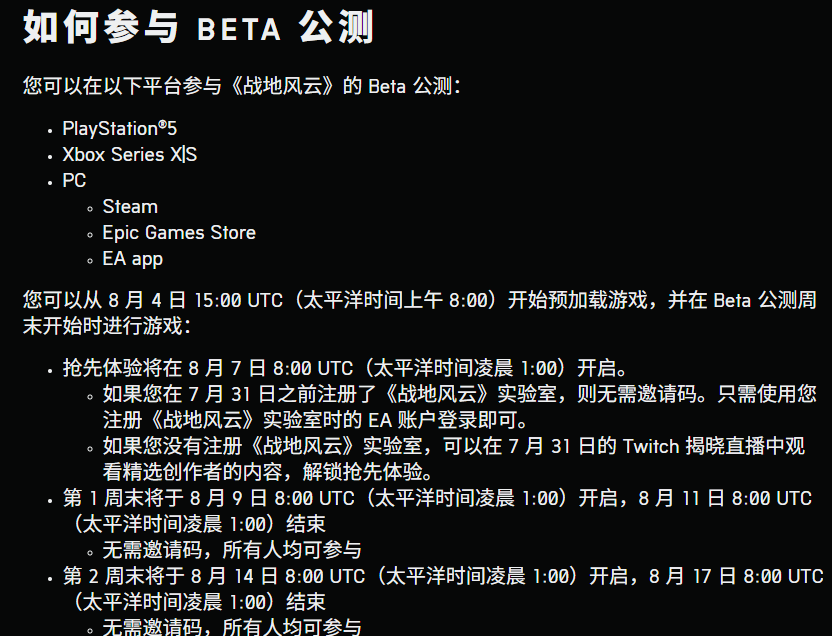
Task: Click the 7 月 31 日之前注册 sub-bullet text
Action: coord(460,407)
